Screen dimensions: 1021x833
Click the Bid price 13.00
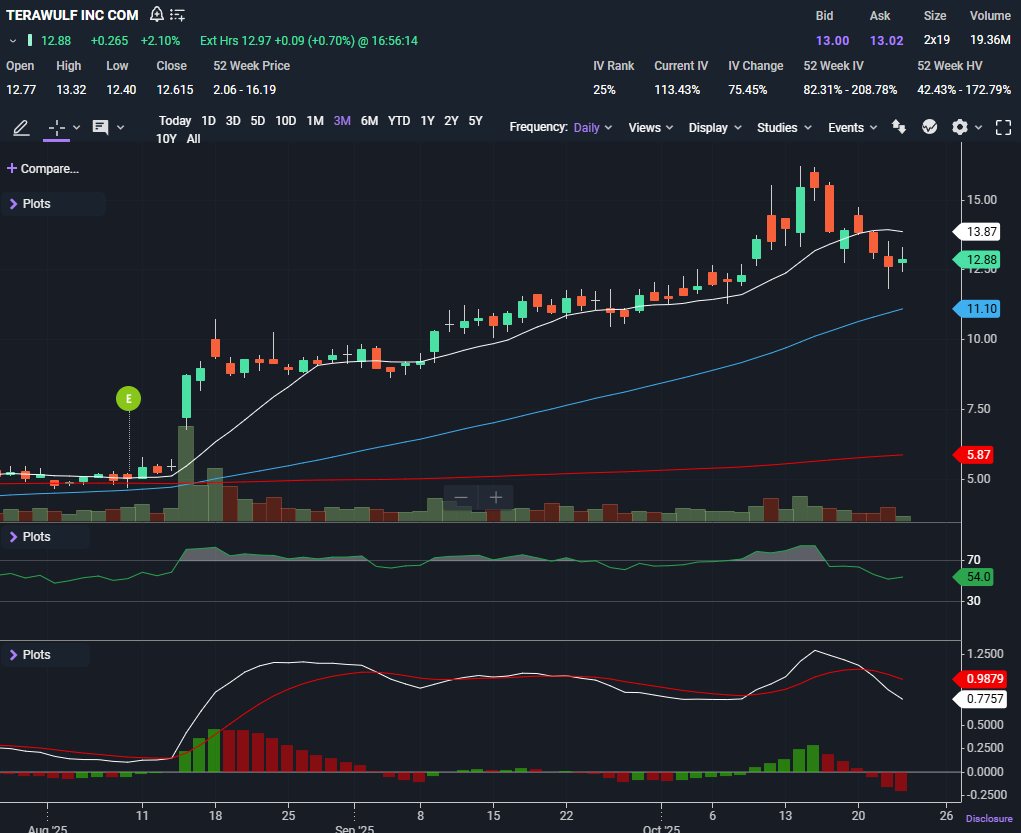[832, 40]
